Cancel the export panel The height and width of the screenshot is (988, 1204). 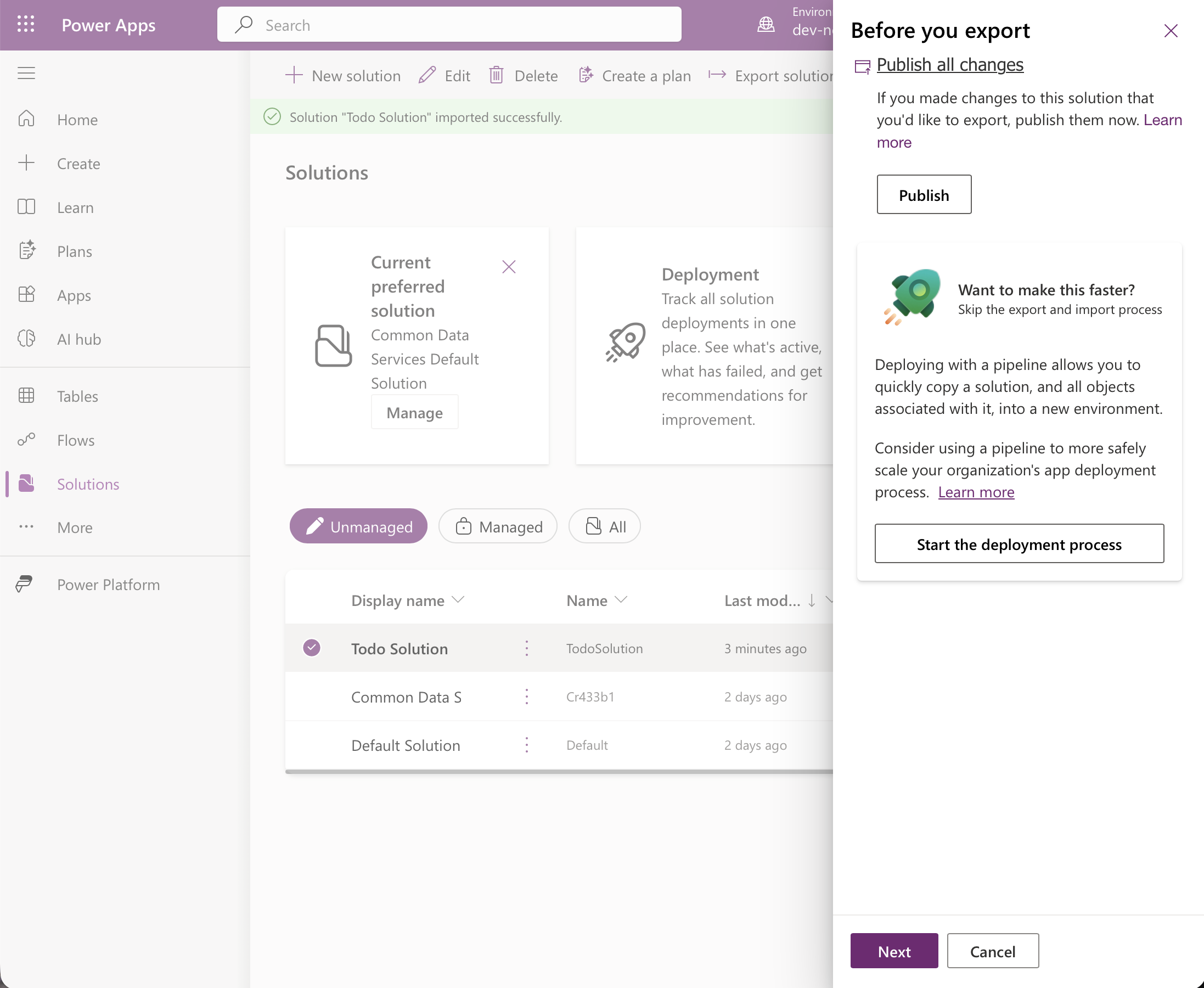click(x=992, y=951)
